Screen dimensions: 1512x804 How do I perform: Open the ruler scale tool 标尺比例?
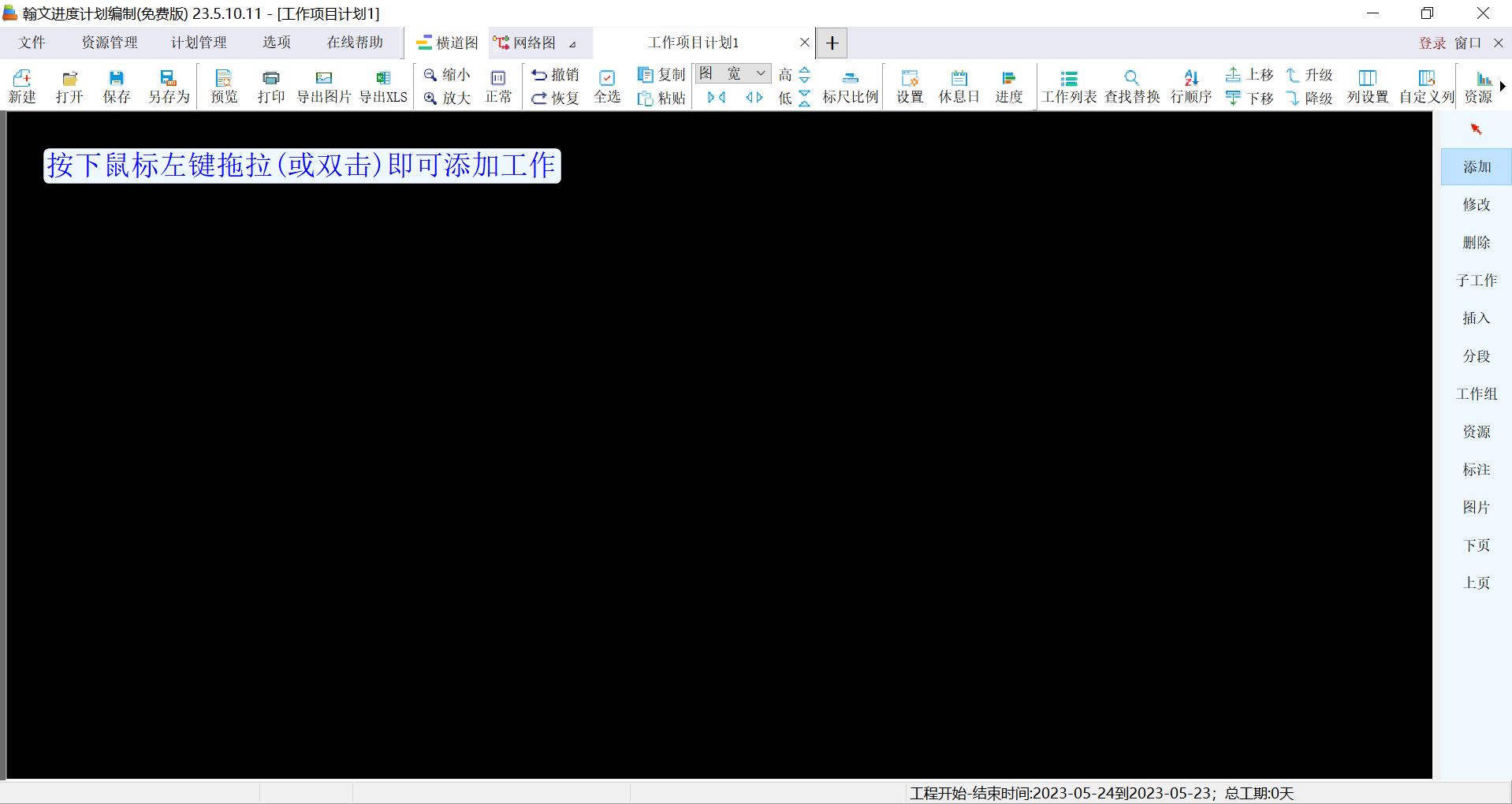[x=849, y=85]
